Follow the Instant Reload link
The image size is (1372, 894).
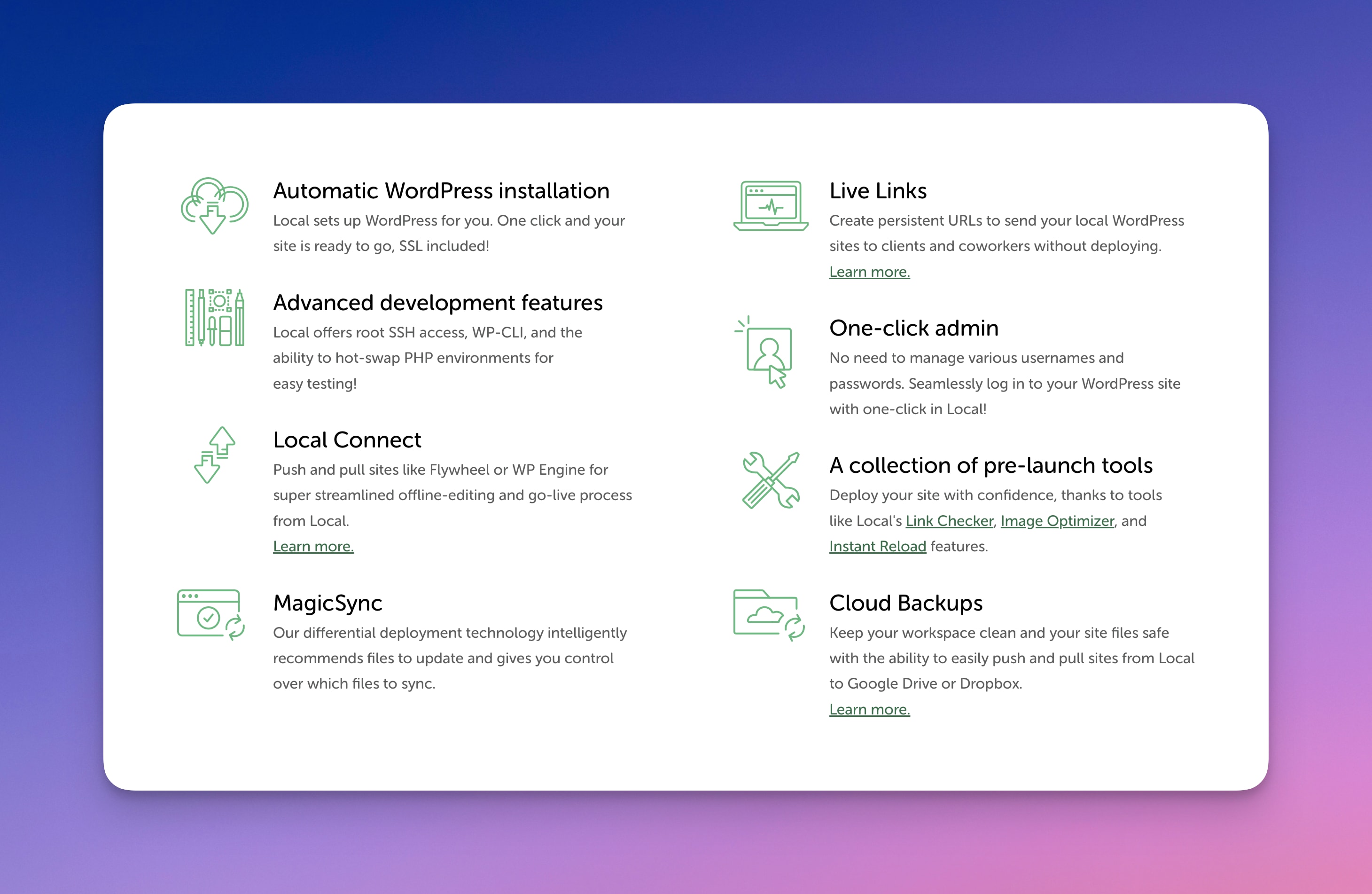[x=877, y=546]
